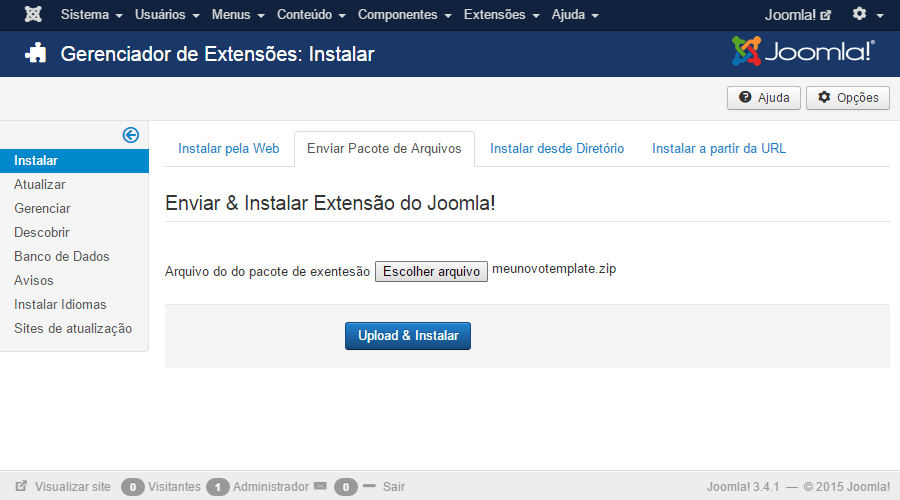Screen dimensions: 900x500
Task: Click the meunovotemplate.zip file name
Action: (x=554, y=269)
